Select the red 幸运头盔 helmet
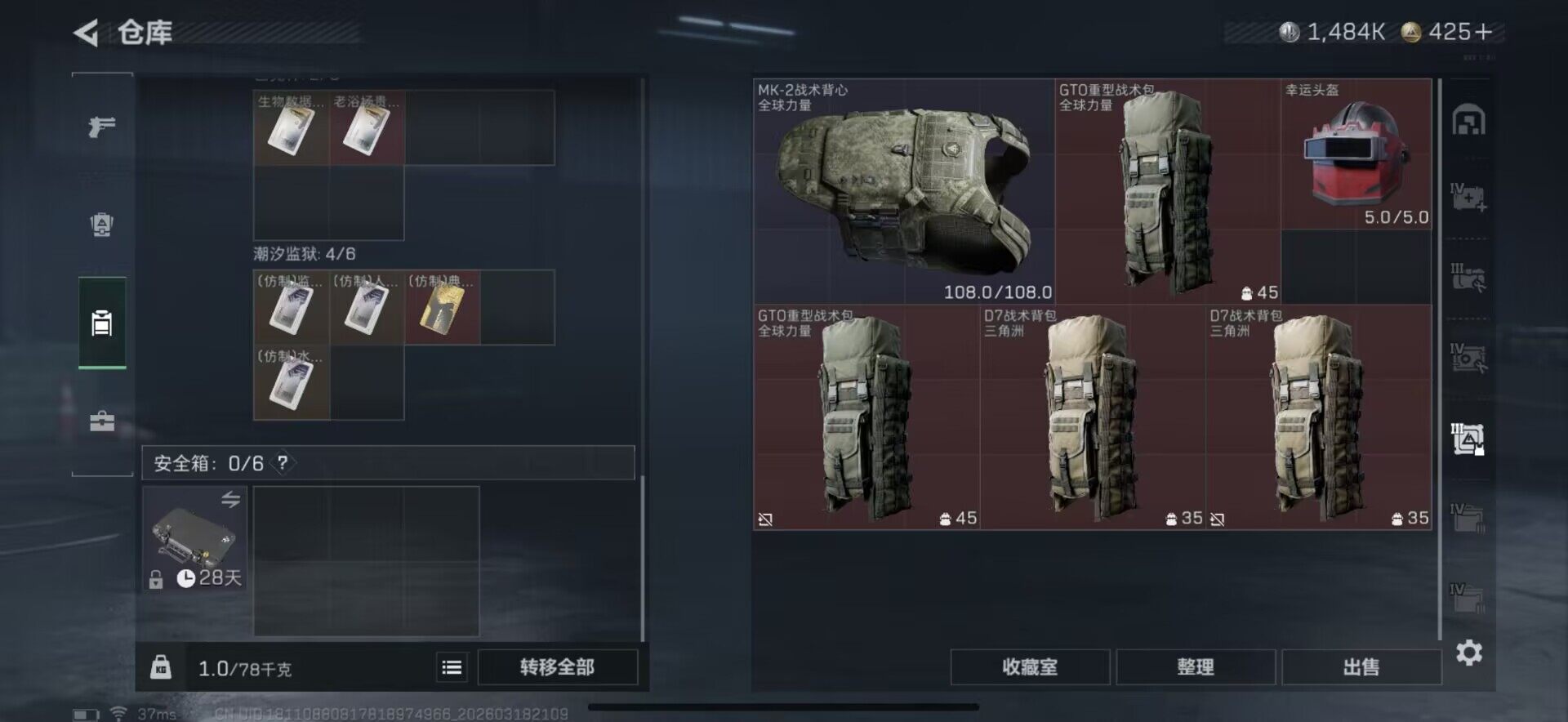Screen dimensions: 1568x722 (1356, 154)
